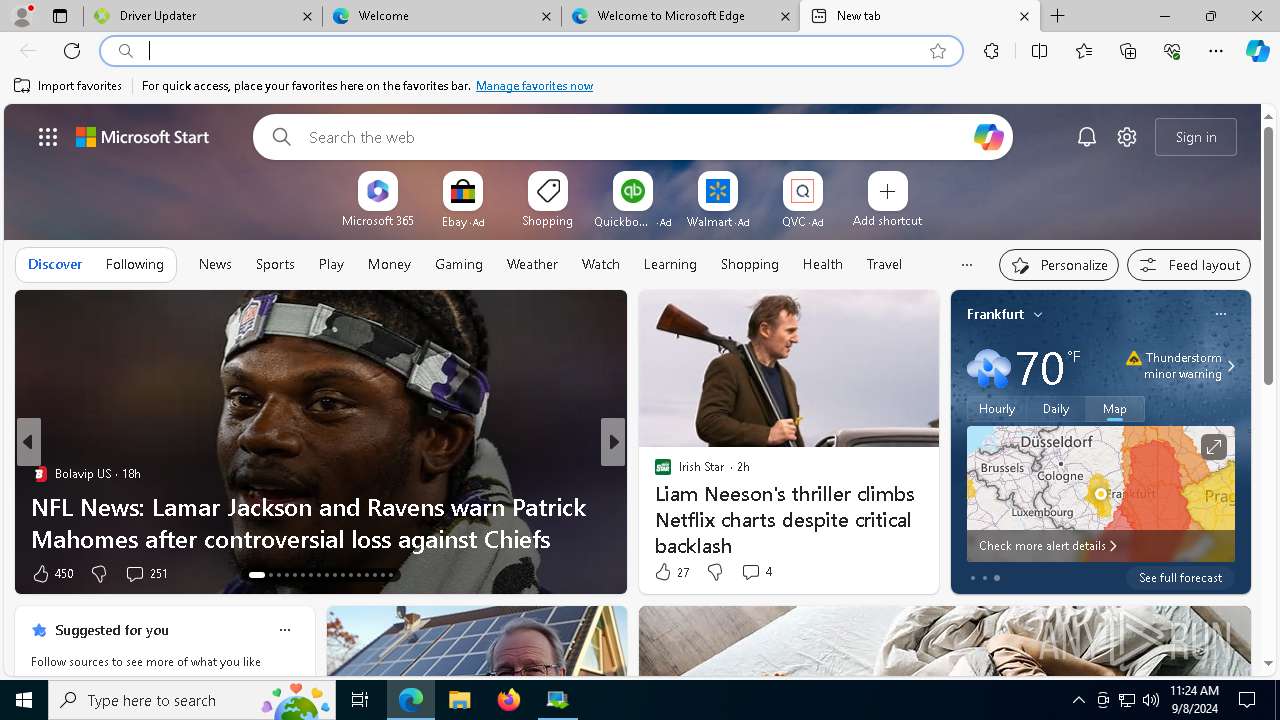Select the Following feed tab
The height and width of the screenshot is (720, 1280).
[x=134, y=264]
